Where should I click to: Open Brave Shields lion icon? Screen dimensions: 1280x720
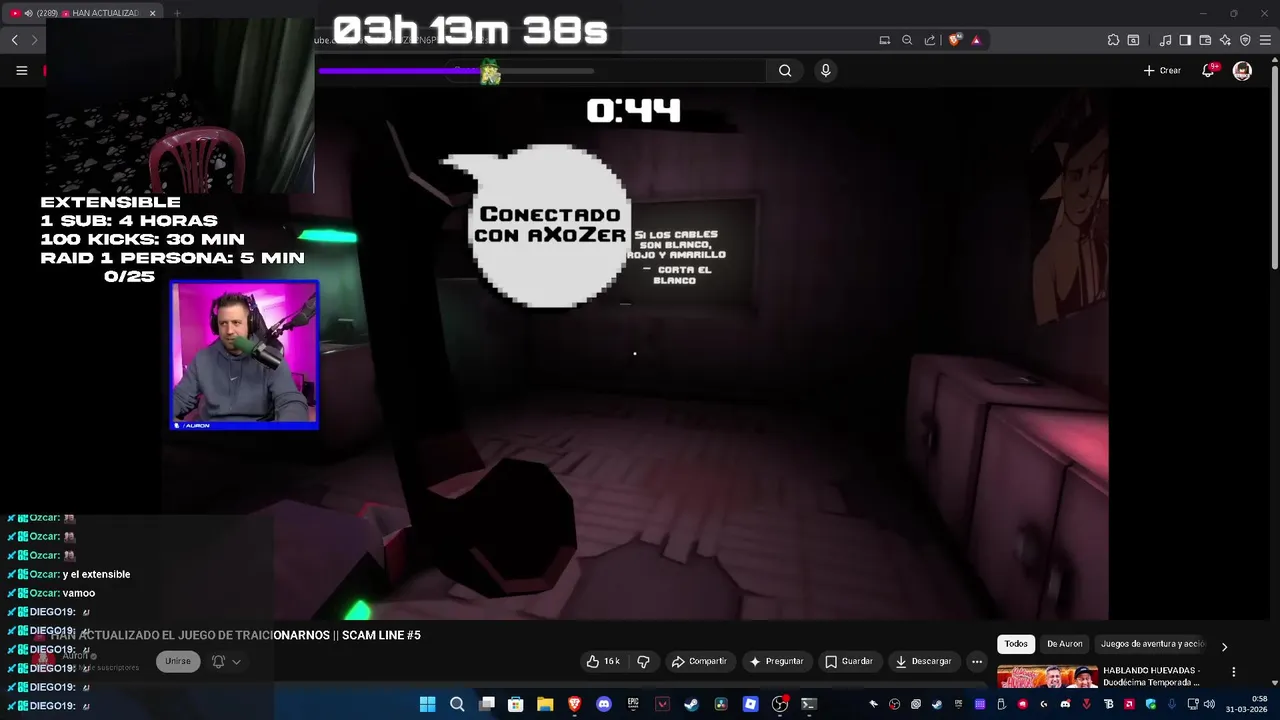click(955, 40)
